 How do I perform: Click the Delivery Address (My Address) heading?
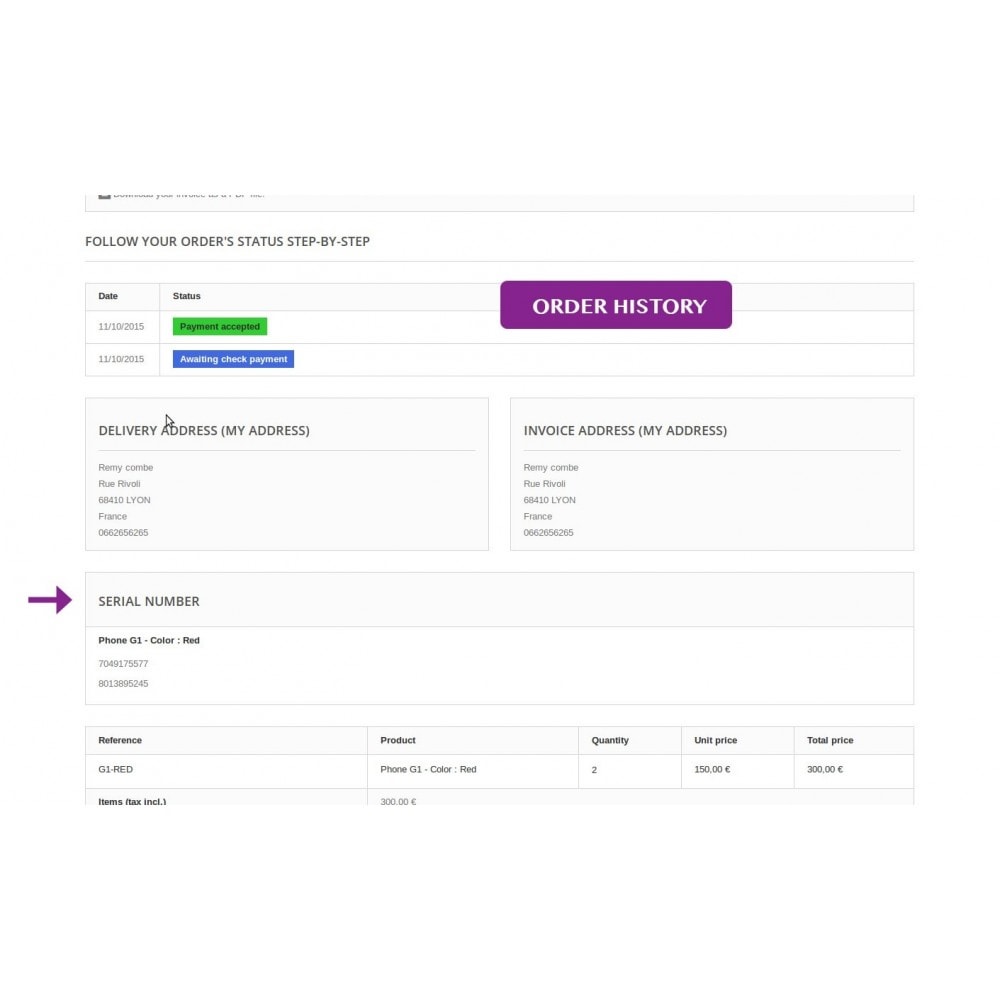[x=203, y=430]
